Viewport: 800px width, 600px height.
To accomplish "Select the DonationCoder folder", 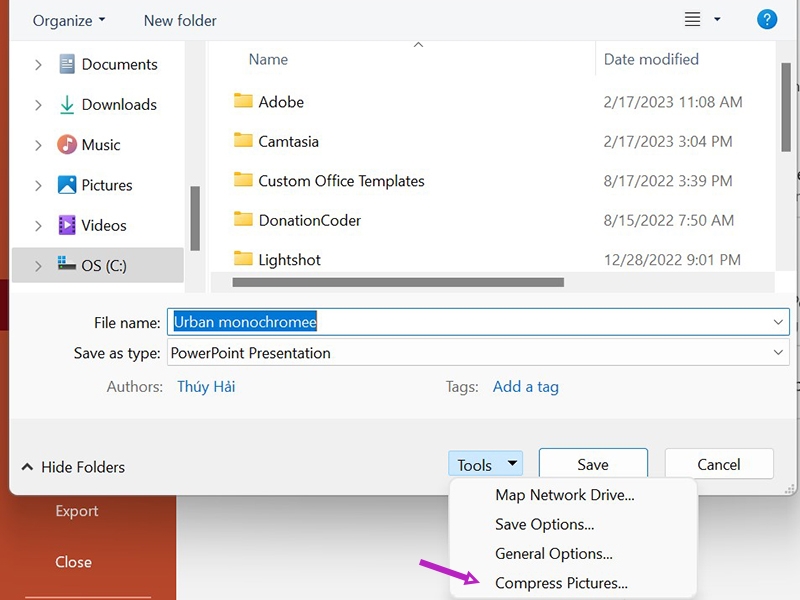I will [x=310, y=220].
